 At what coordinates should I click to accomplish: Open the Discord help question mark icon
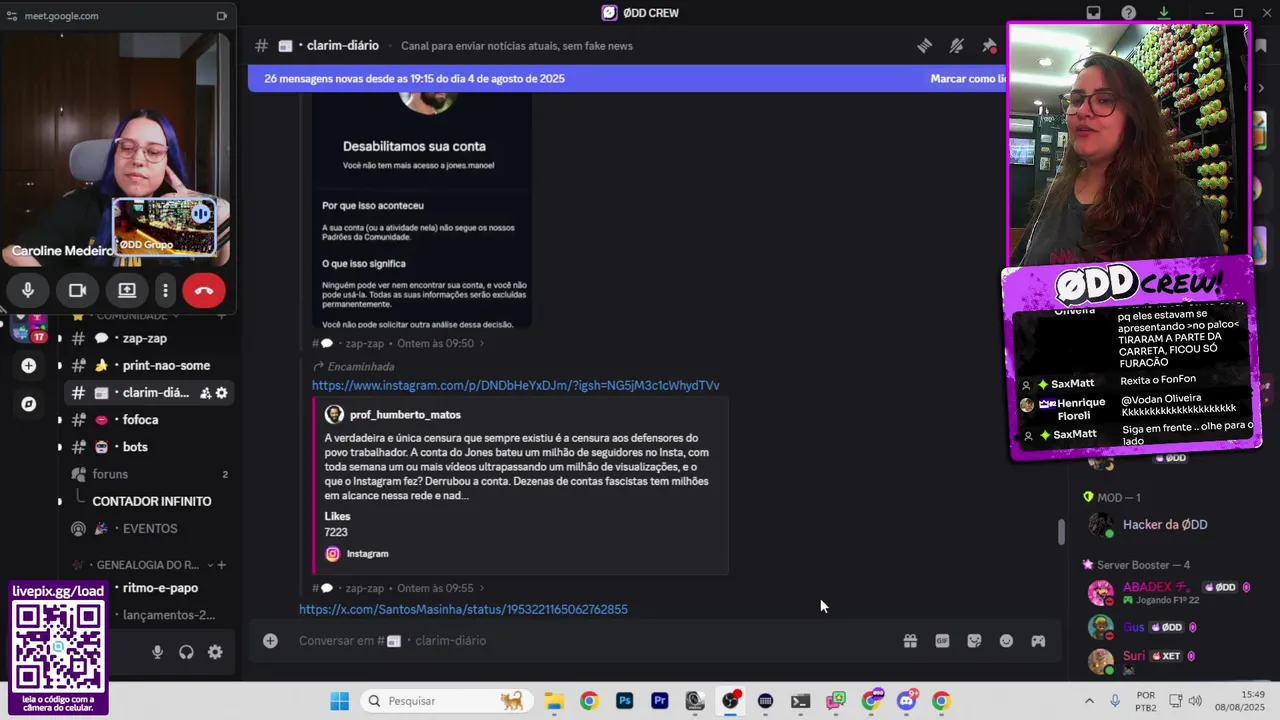pos(1129,13)
